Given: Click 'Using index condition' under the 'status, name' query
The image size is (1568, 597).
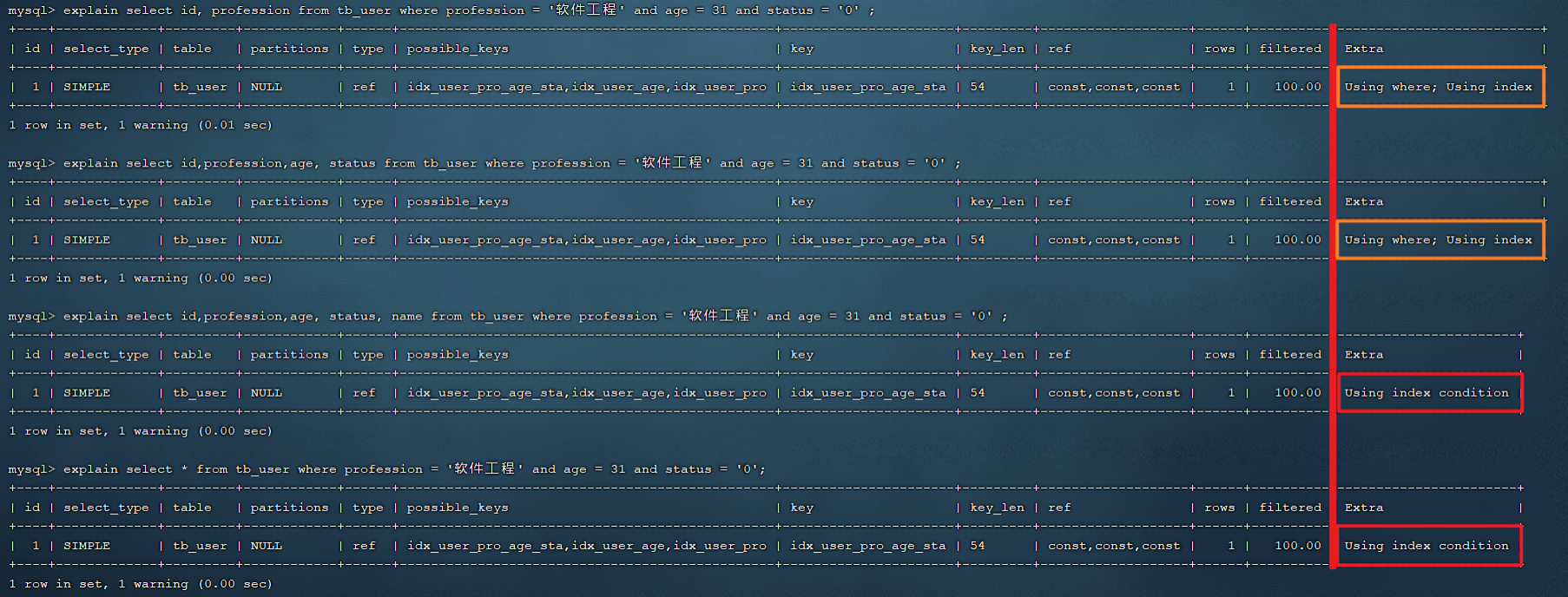Looking at the screenshot, I should (x=1426, y=393).
